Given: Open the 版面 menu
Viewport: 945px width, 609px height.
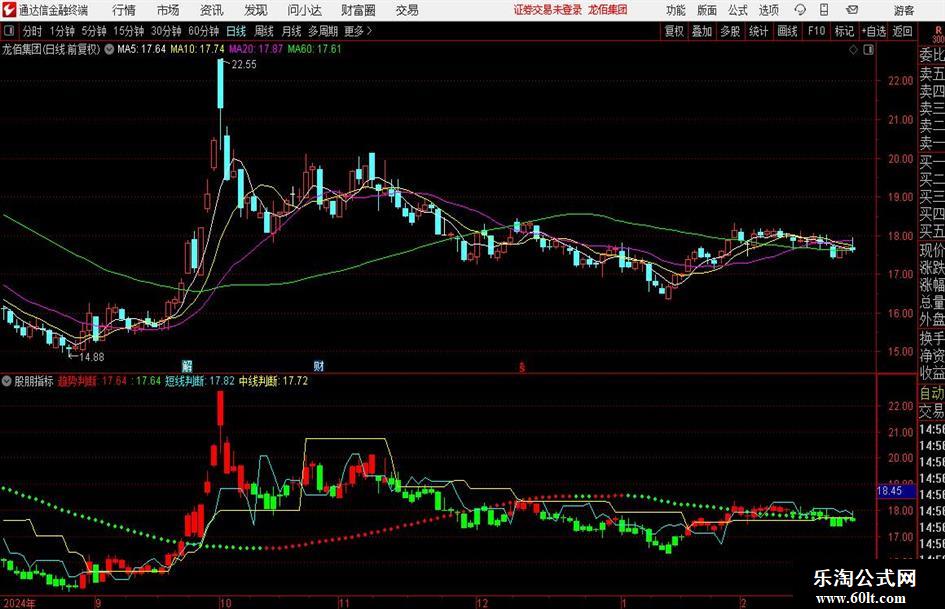Looking at the screenshot, I should tap(707, 10).
